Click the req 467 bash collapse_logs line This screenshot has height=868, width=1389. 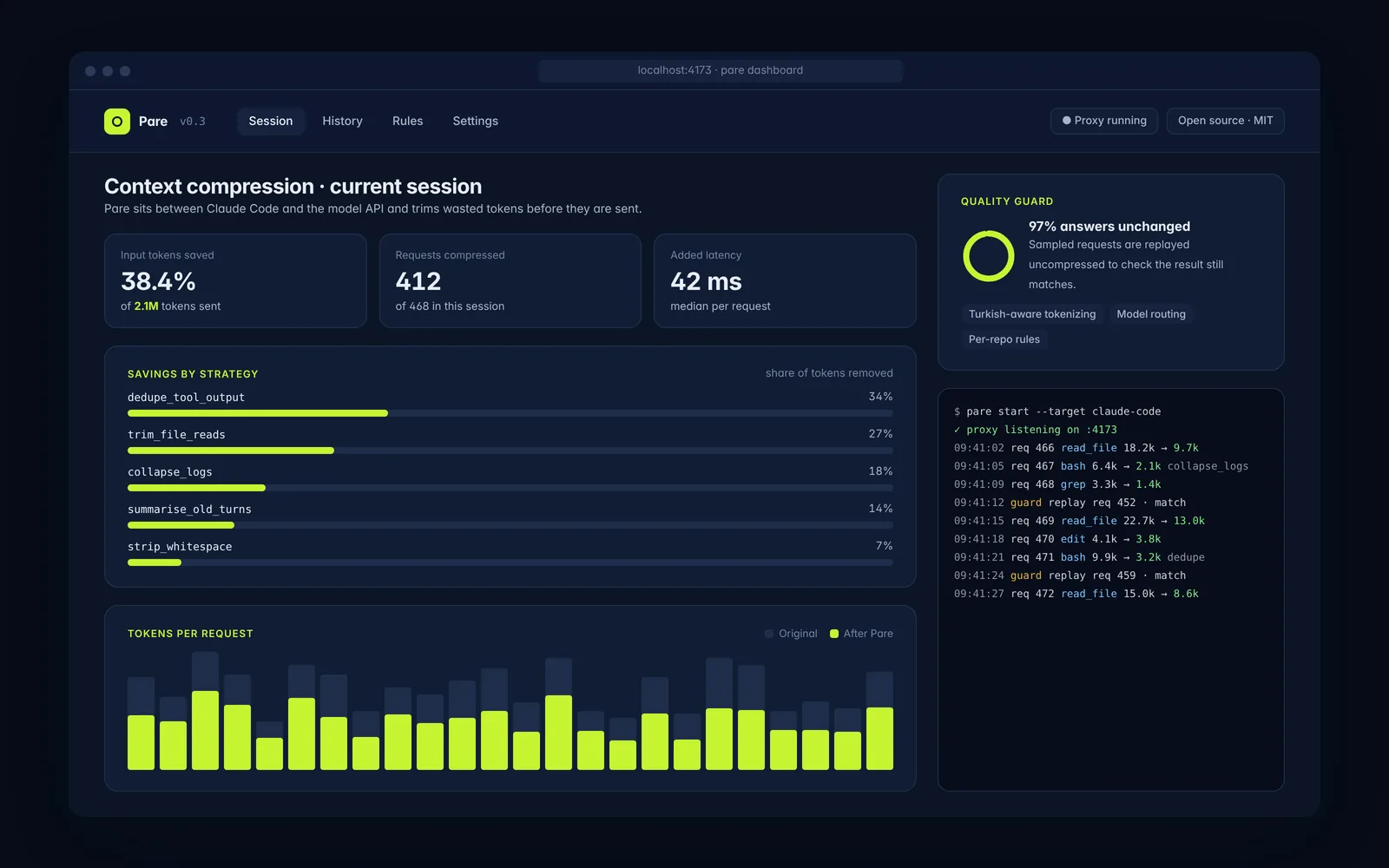1101,466
